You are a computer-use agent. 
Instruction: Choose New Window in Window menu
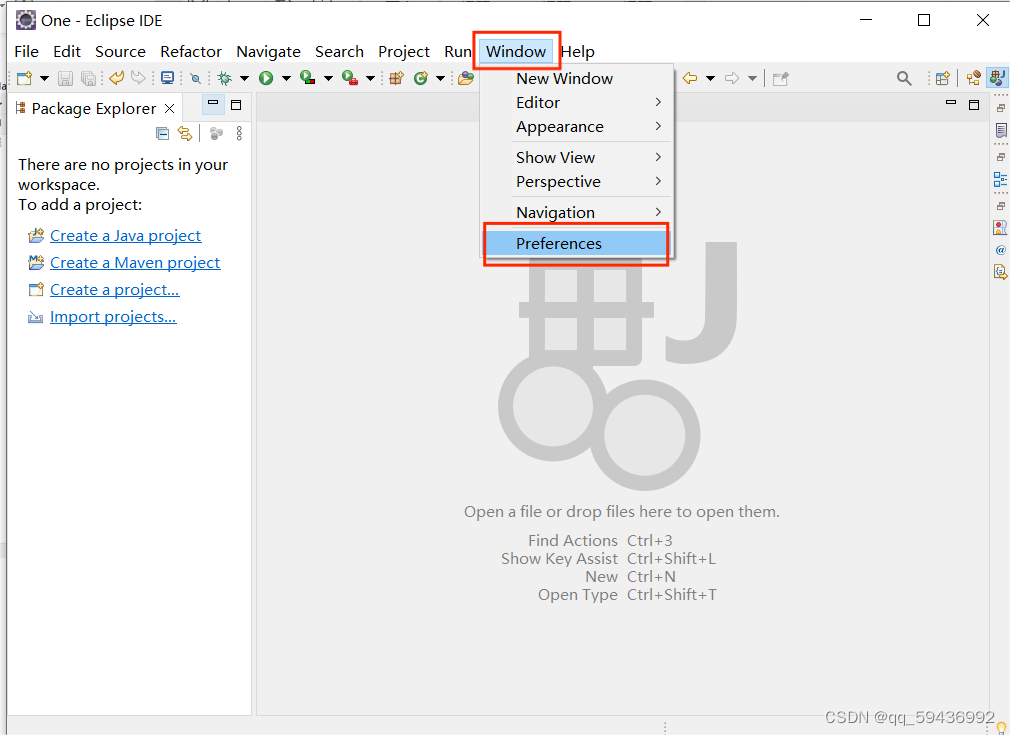[x=577, y=79]
